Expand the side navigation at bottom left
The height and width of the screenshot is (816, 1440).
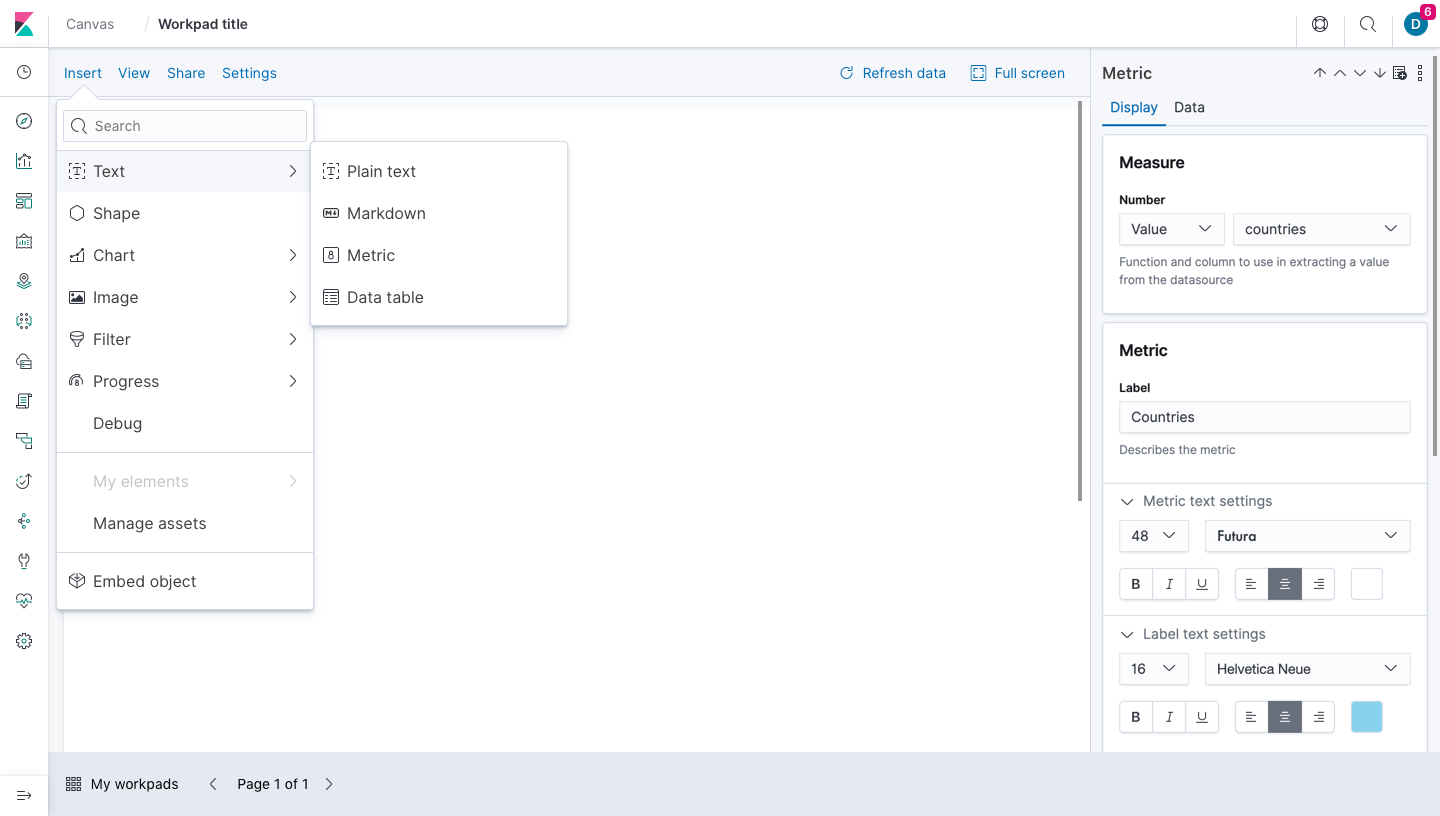pyautogui.click(x=24, y=795)
